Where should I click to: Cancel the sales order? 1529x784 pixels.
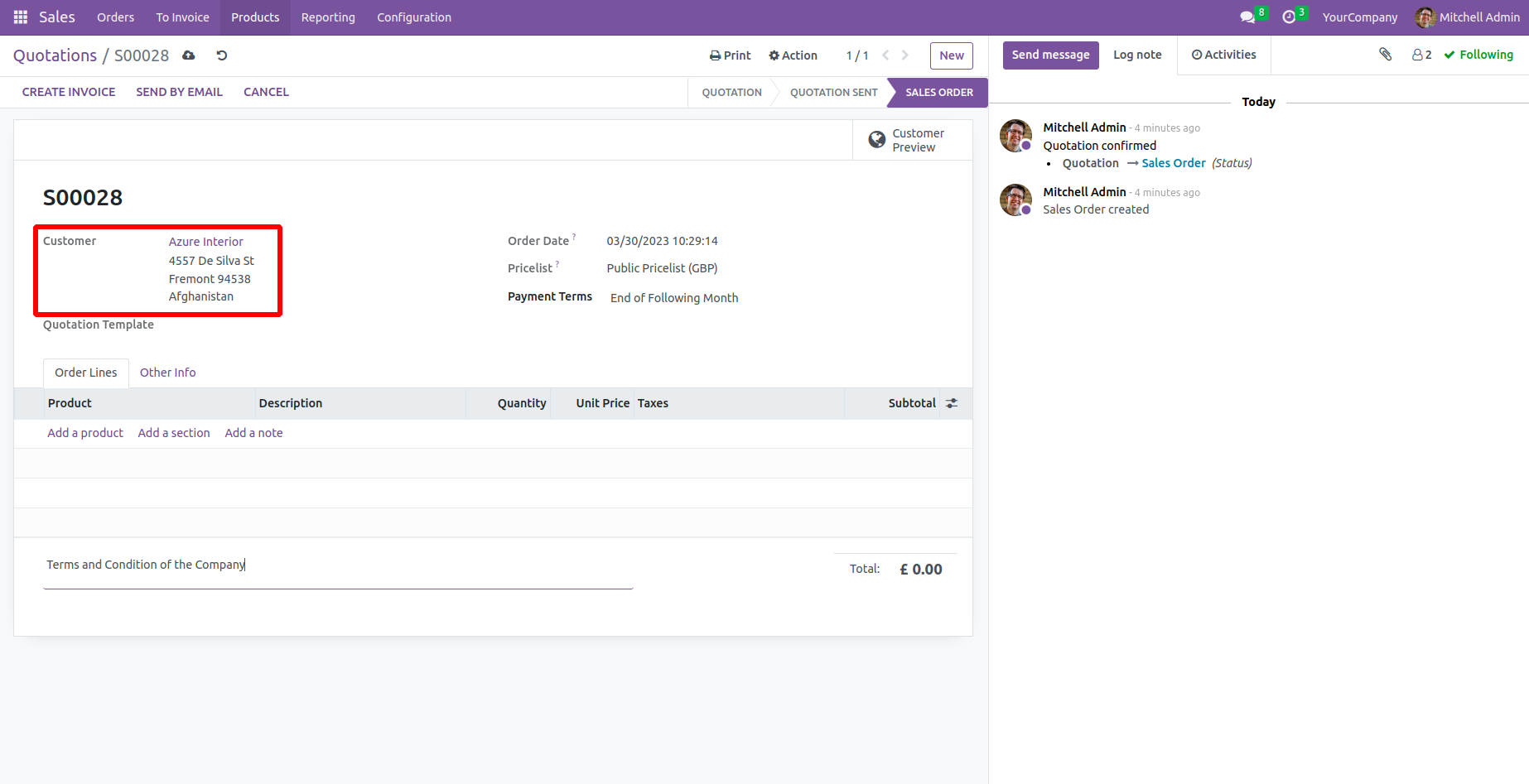(x=266, y=92)
